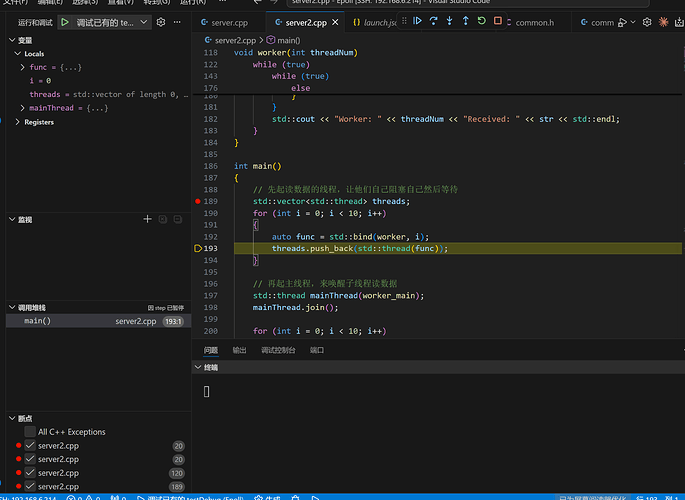Open the editor title gear settings icon

pyautogui.click(x=647, y=22)
